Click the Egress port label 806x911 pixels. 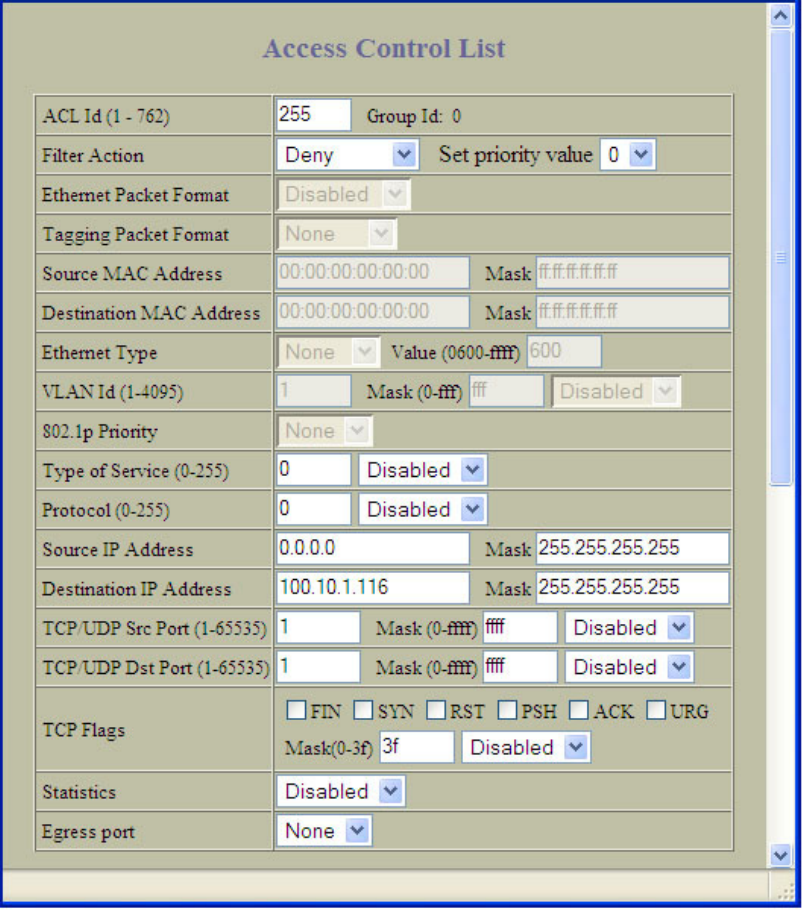[x=88, y=832]
